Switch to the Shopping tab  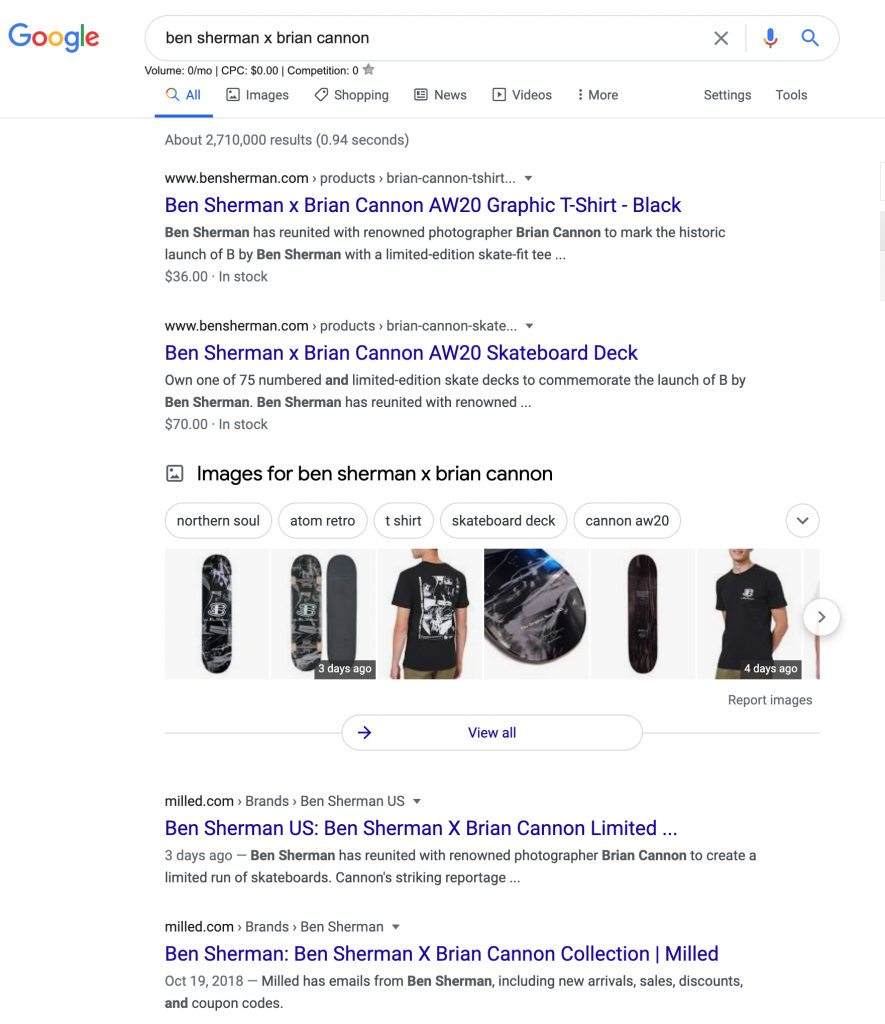pos(351,95)
